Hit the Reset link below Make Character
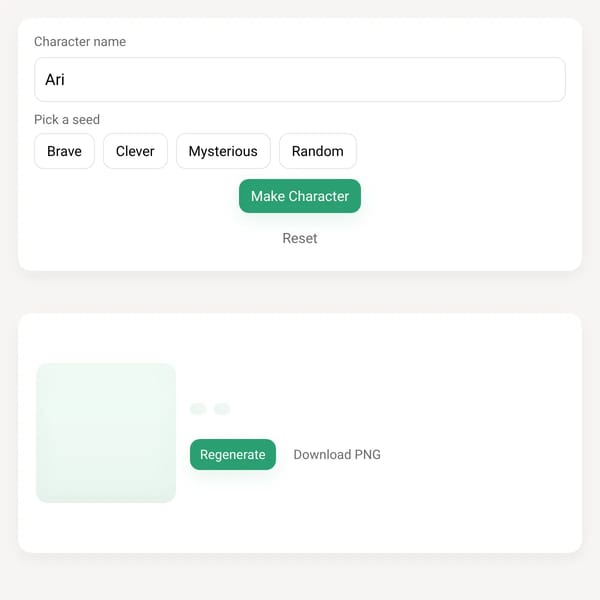 point(300,238)
